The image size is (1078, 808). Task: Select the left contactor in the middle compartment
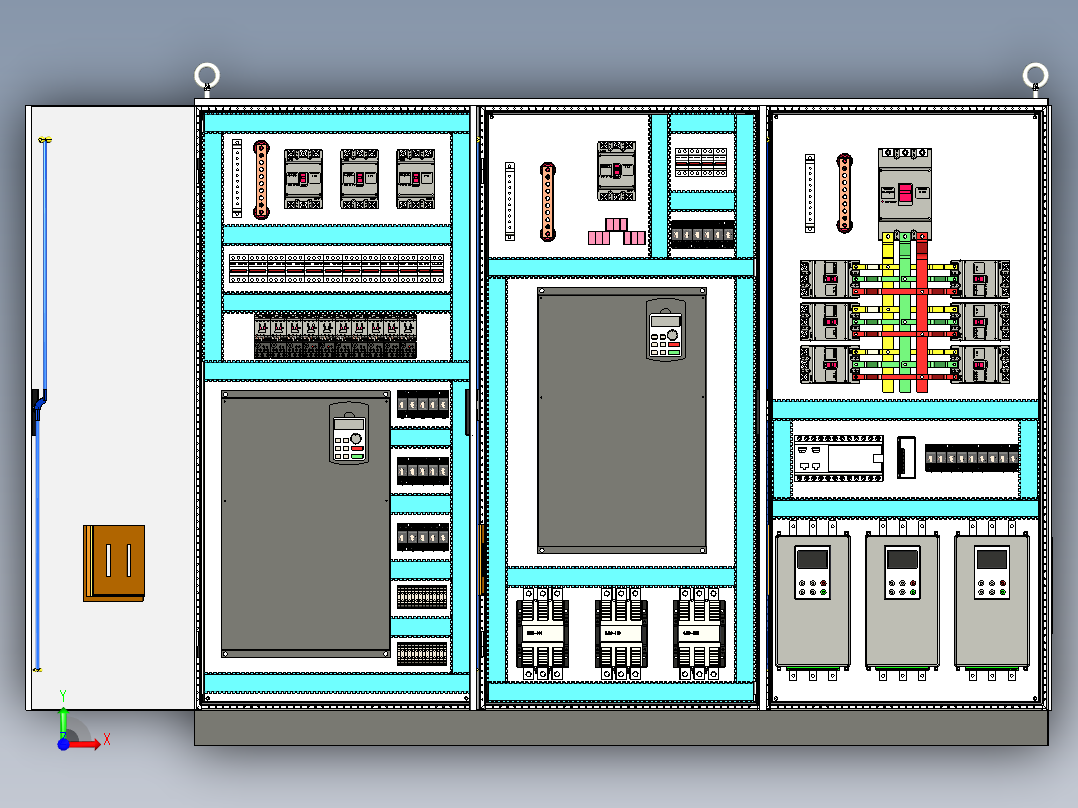pos(542,633)
